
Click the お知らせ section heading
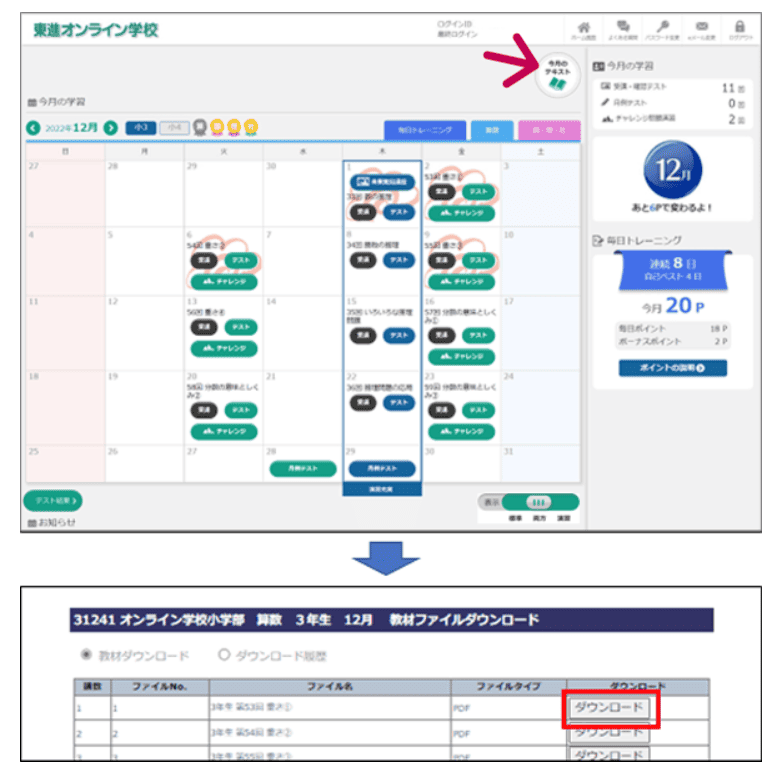tap(52, 522)
